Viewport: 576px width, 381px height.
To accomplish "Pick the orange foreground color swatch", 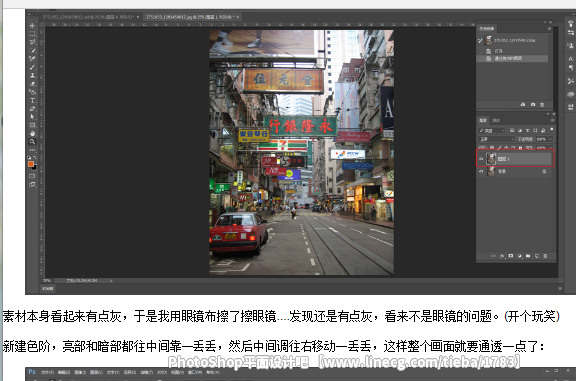I will [31, 164].
